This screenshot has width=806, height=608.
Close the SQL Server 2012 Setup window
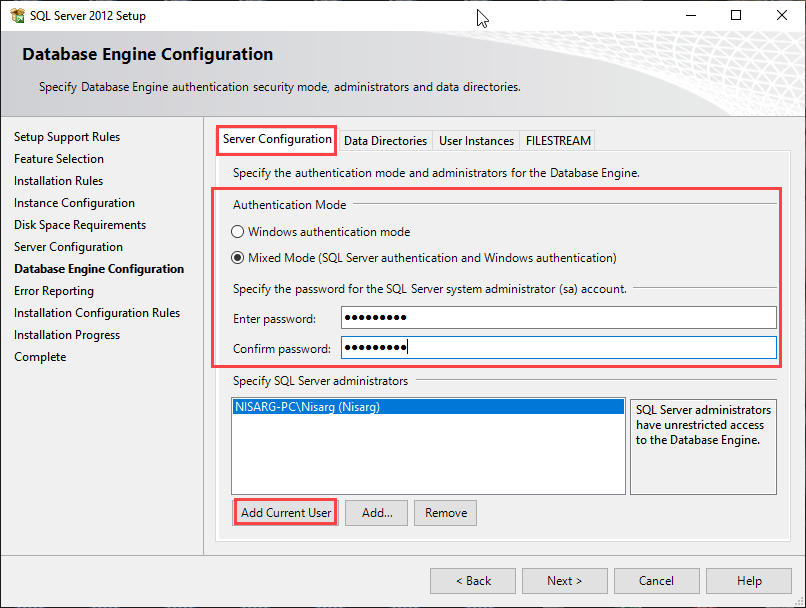click(x=782, y=15)
